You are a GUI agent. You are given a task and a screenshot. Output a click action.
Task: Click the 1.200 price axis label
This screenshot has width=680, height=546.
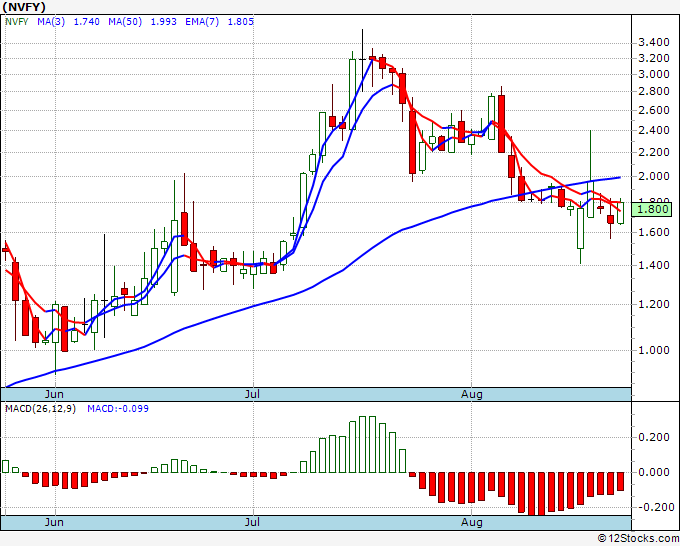[654, 304]
